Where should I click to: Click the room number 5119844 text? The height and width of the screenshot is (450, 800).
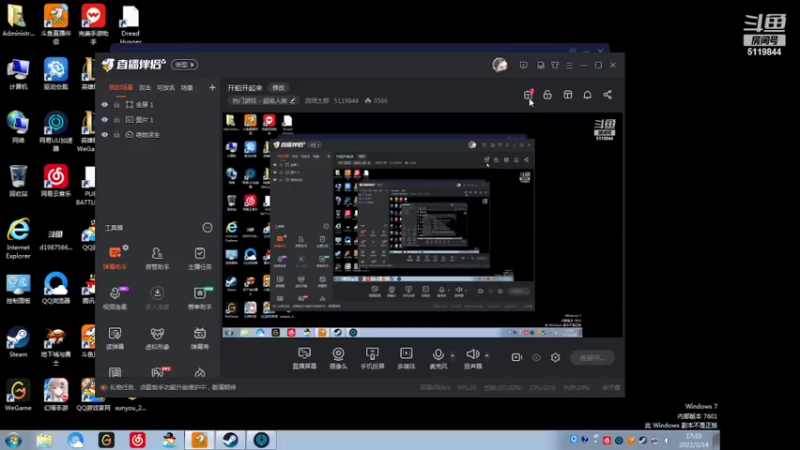(346, 101)
